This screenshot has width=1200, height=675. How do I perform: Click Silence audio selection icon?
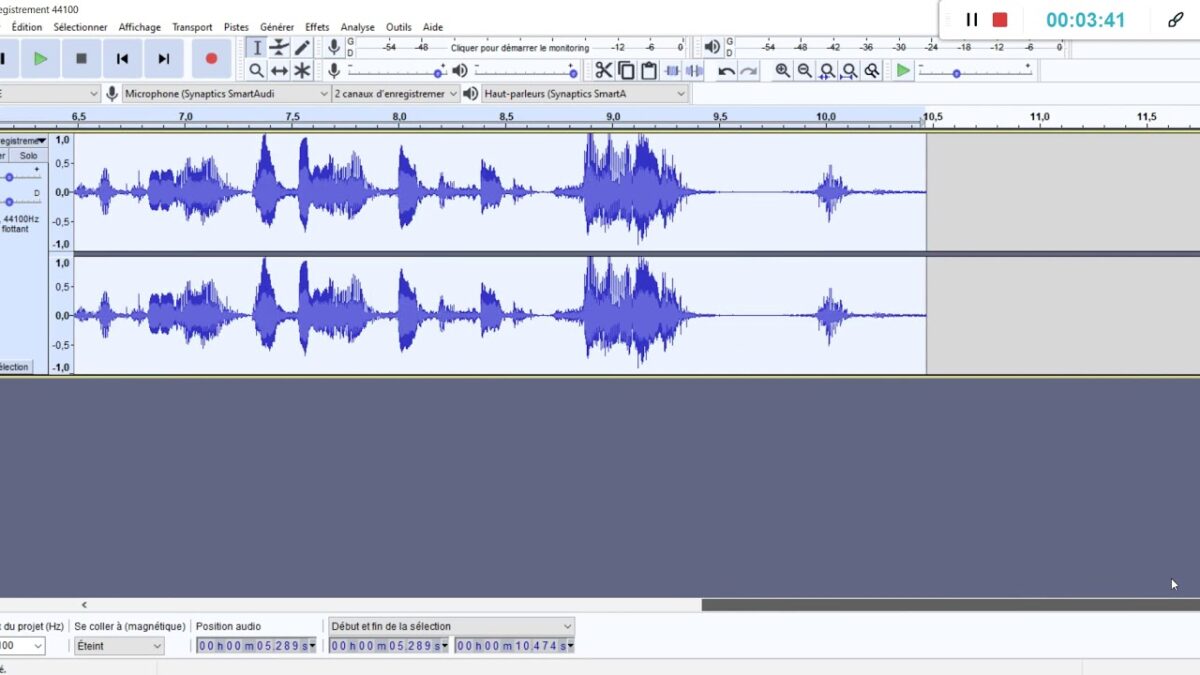[x=694, y=71]
